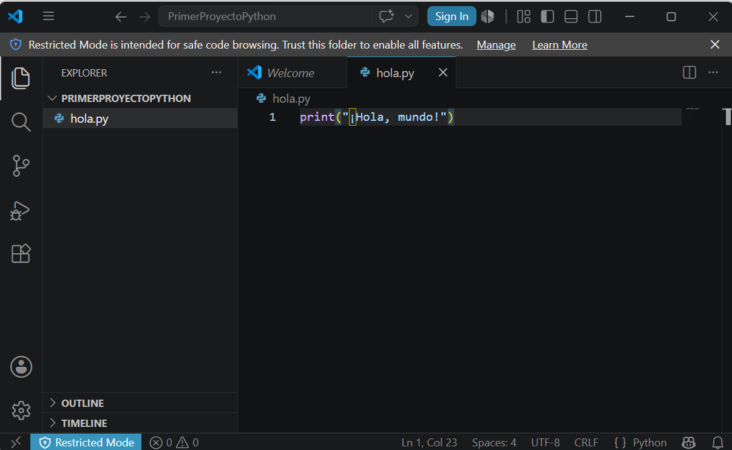
Task: Open the Search view
Action: [x=21, y=122]
